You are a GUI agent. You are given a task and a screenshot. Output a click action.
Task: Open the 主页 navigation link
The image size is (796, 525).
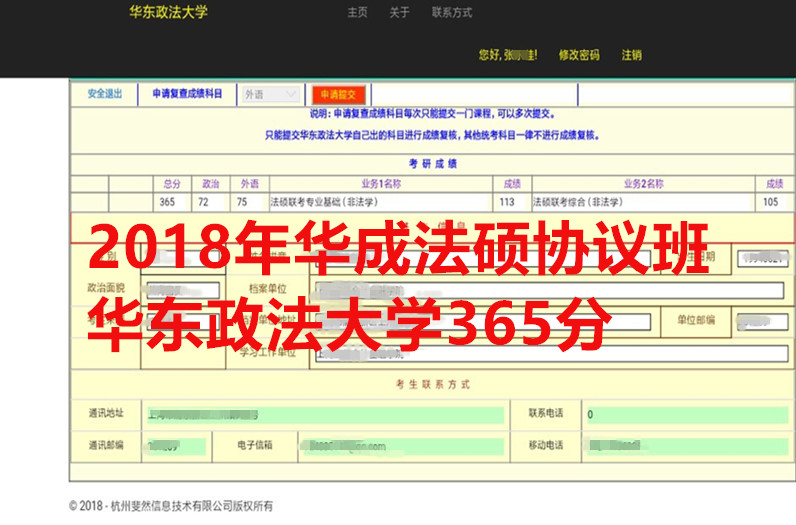pos(357,12)
